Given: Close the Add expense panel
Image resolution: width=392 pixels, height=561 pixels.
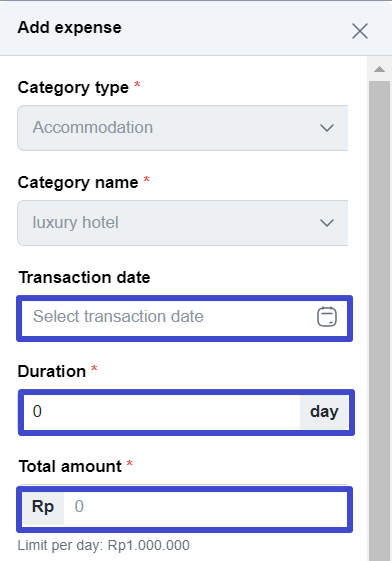Looking at the screenshot, I should tap(360, 31).
